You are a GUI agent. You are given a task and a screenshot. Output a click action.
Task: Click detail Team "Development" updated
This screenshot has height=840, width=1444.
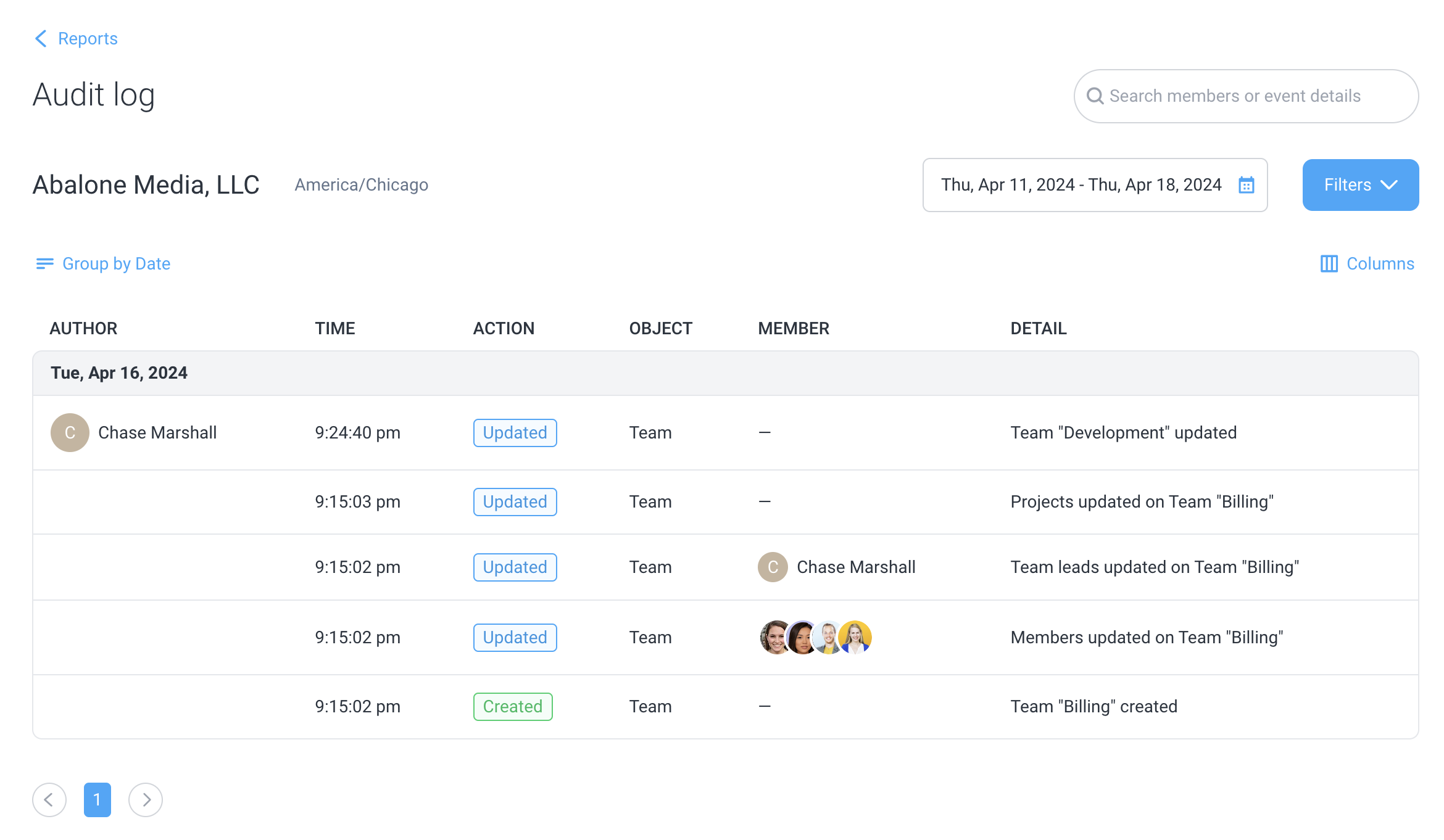[1123, 433]
